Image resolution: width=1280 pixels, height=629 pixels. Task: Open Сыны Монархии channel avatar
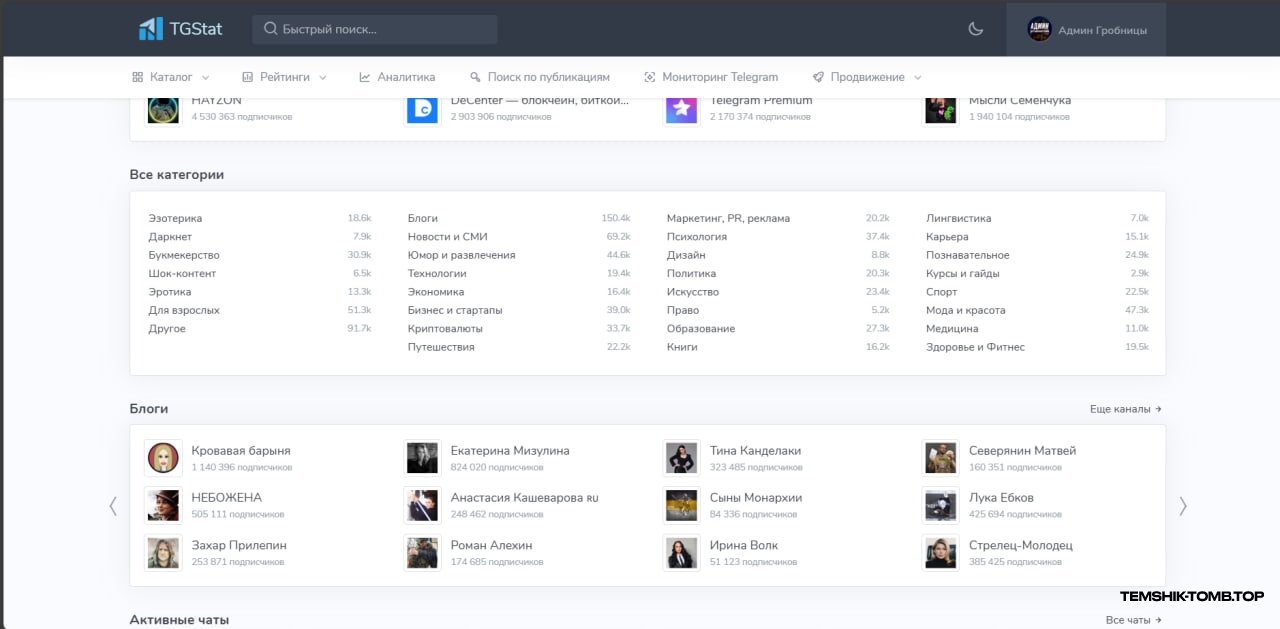tap(681, 505)
